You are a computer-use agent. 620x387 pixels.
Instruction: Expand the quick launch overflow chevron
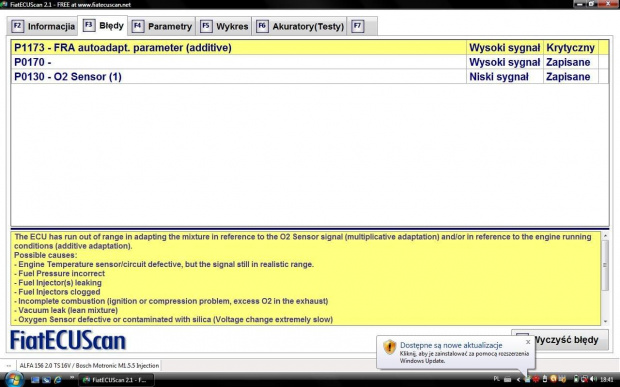[72, 378]
